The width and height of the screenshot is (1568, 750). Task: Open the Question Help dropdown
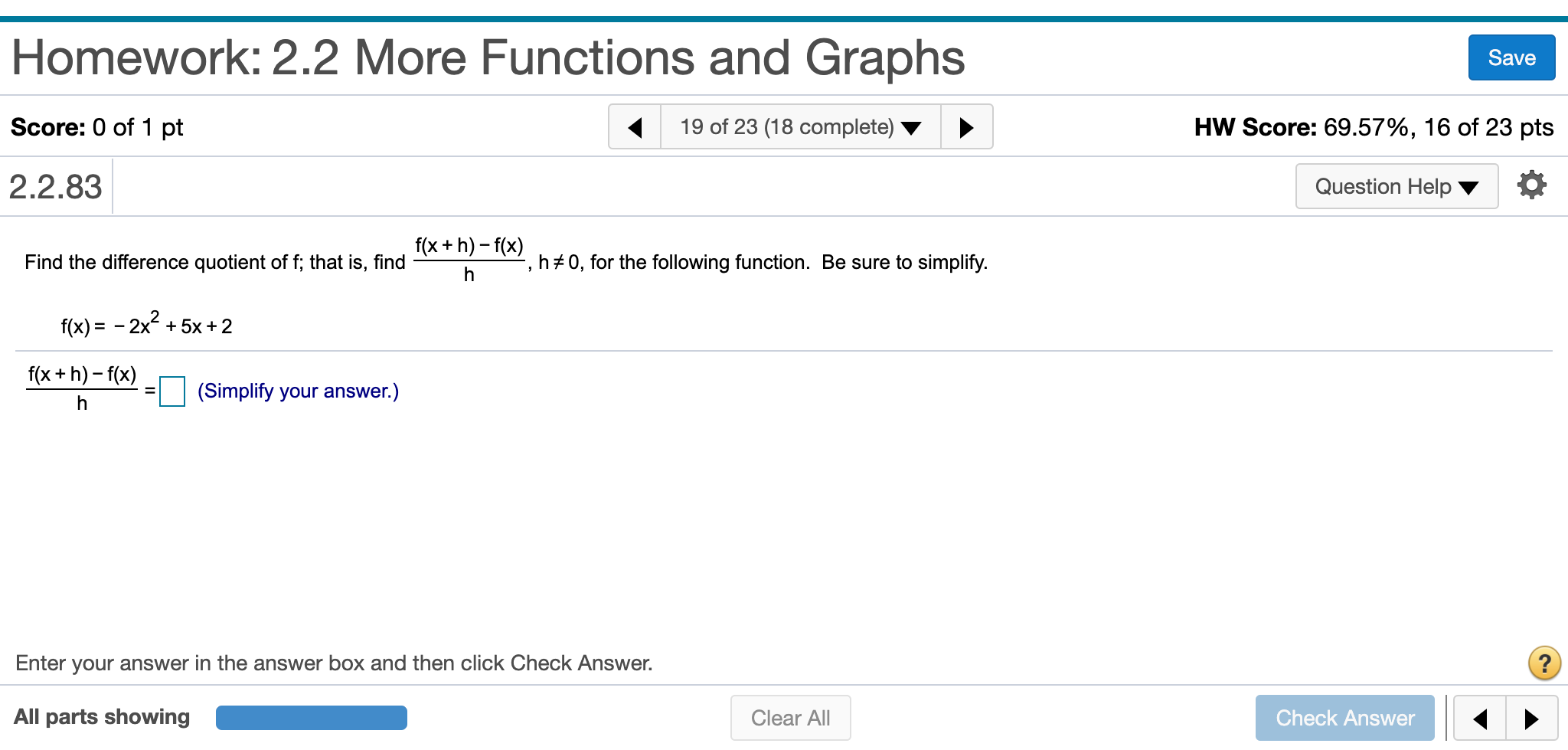coord(1395,186)
